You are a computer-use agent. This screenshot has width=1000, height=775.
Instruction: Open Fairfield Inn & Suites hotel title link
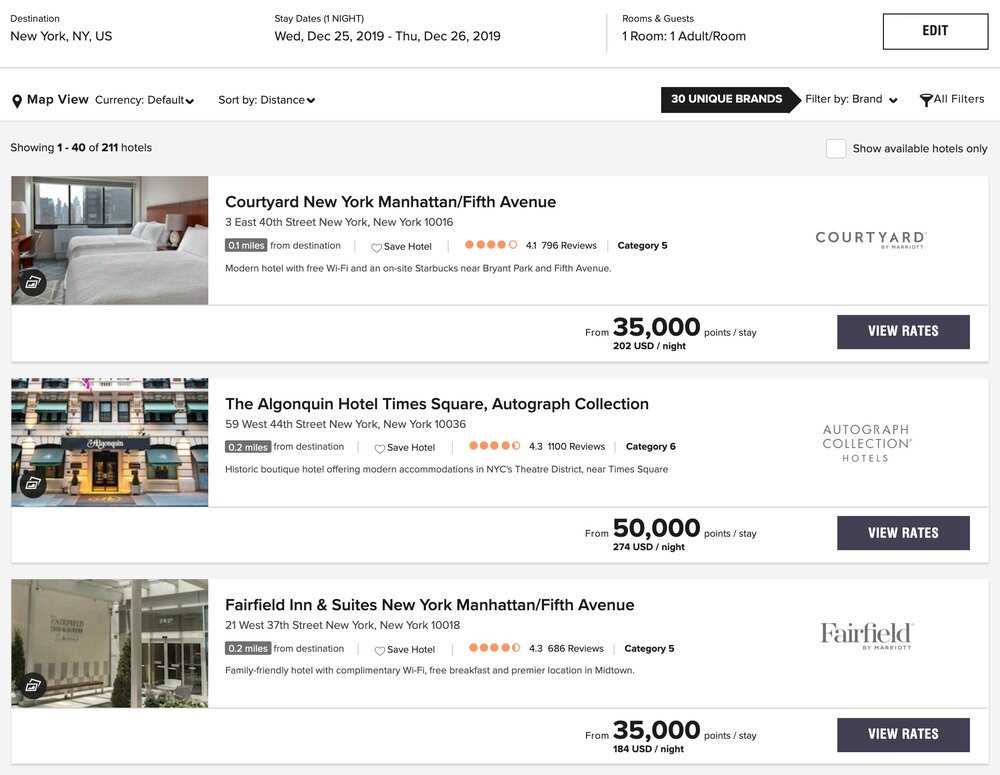429,605
